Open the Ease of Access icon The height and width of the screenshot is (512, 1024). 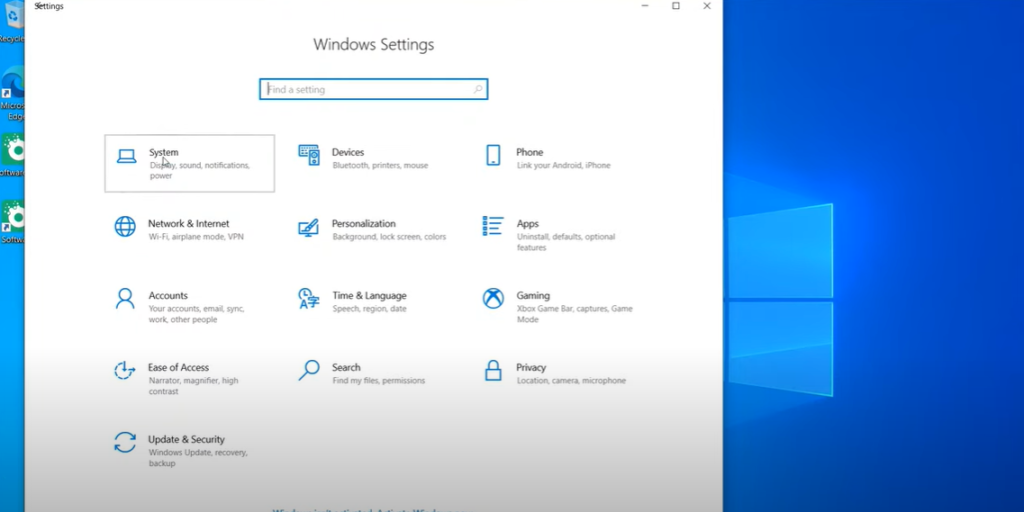[125, 370]
